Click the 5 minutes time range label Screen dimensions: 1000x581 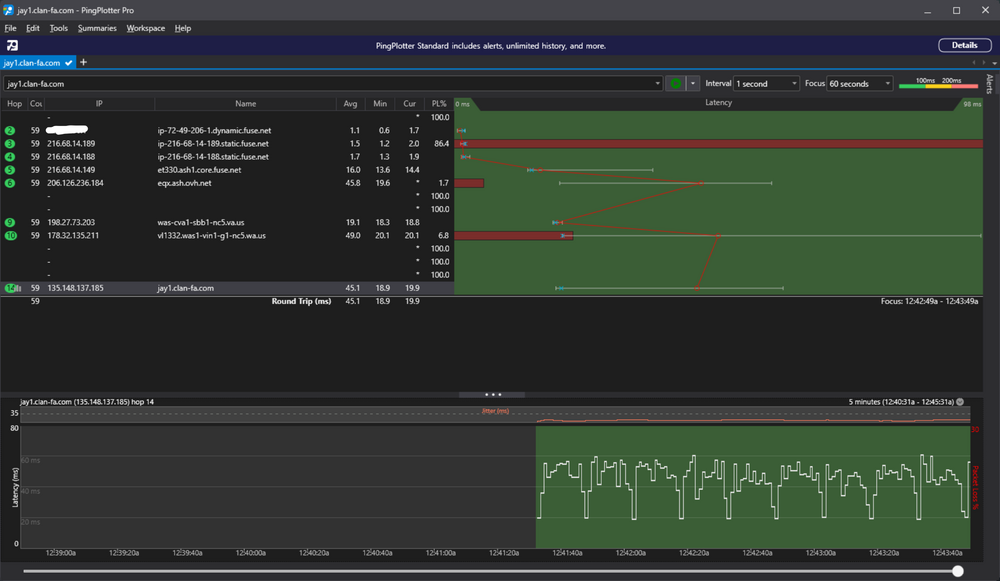pyautogui.click(x=901, y=402)
